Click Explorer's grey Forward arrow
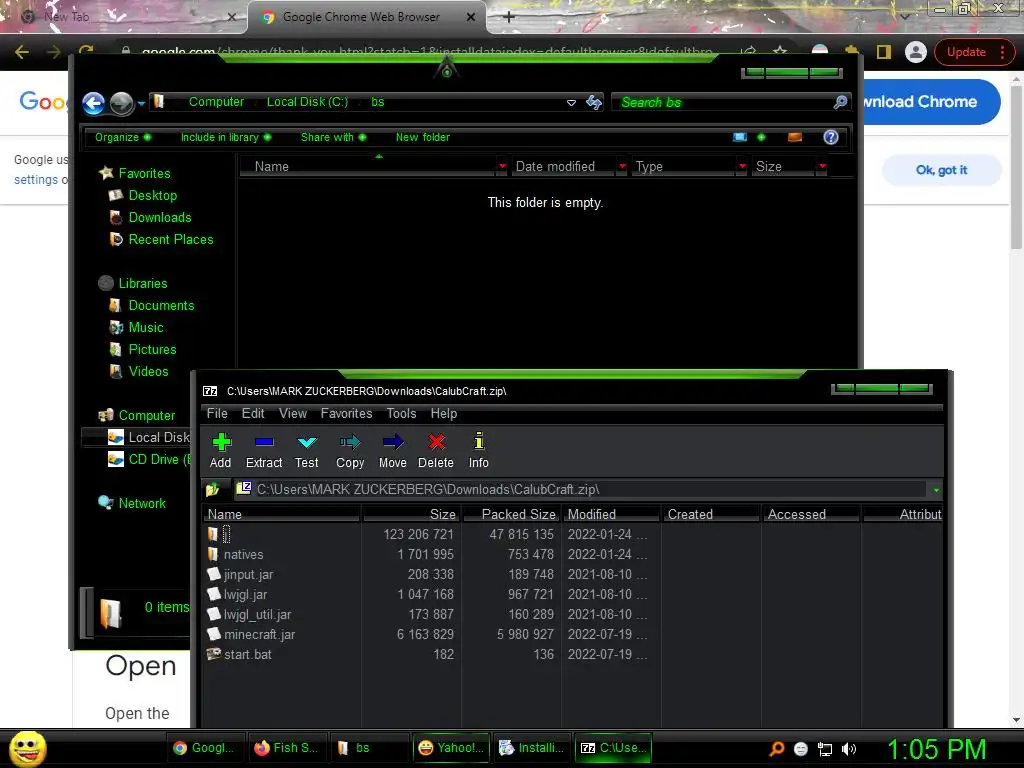The image size is (1024, 768). pos(121,103)
